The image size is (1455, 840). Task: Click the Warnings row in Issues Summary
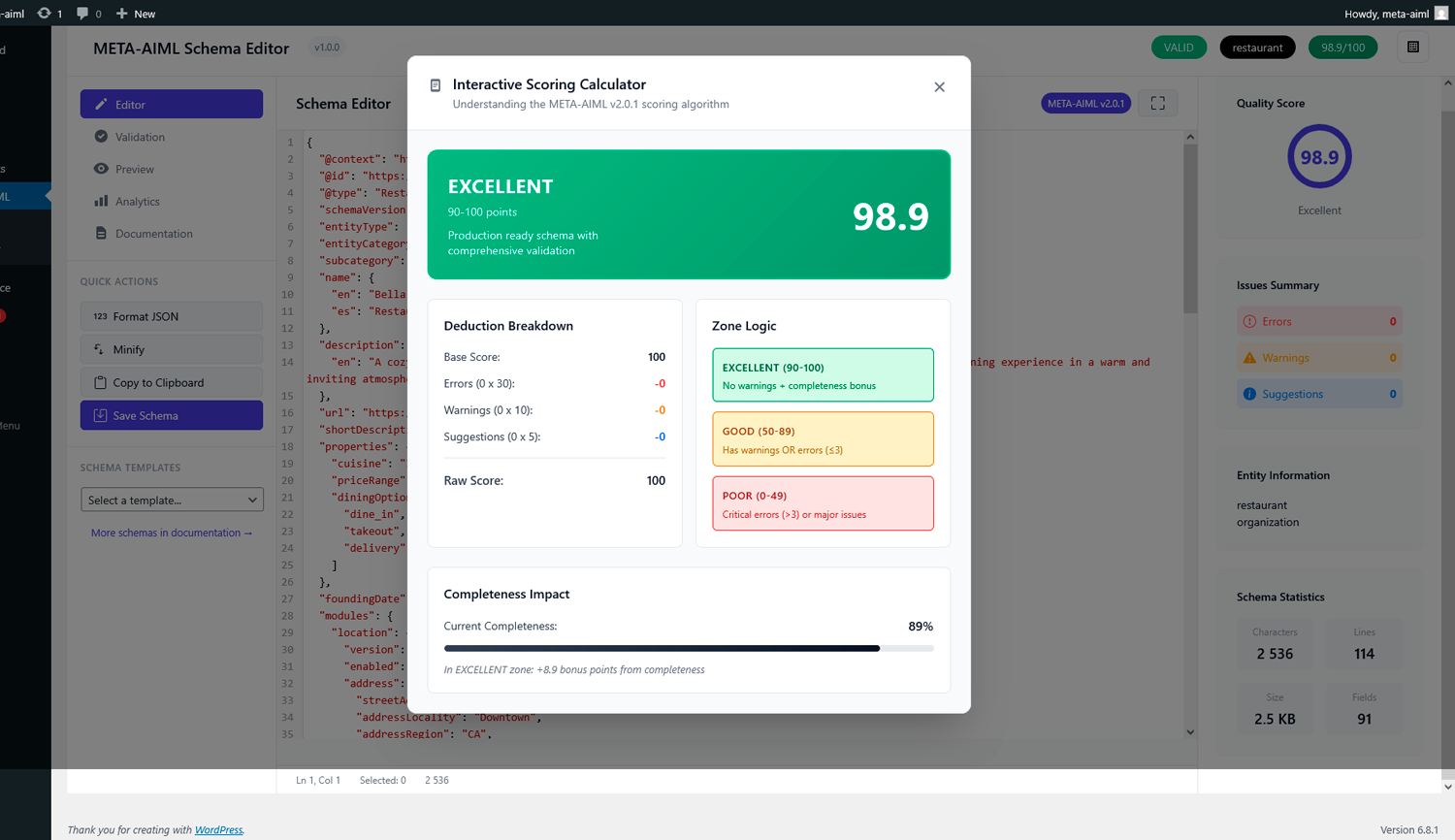tap(1319, 358)
